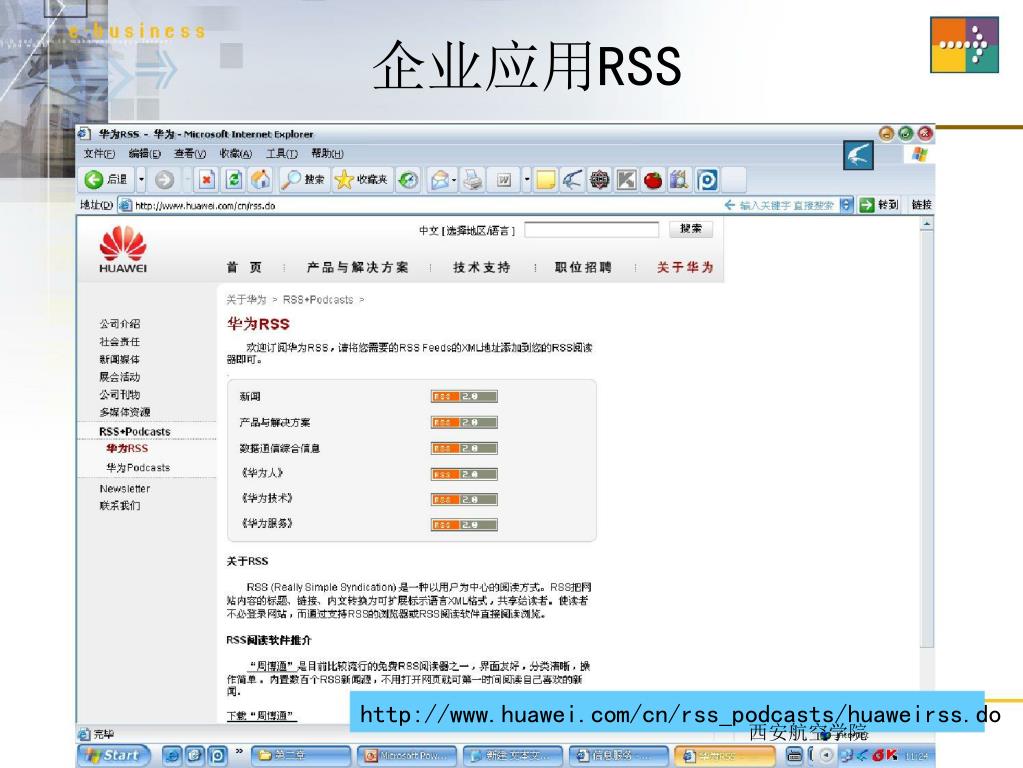The width and height of the screenshot is (1023, 768).
Task: Click the blue P toolbar icon
Action: 707,179
